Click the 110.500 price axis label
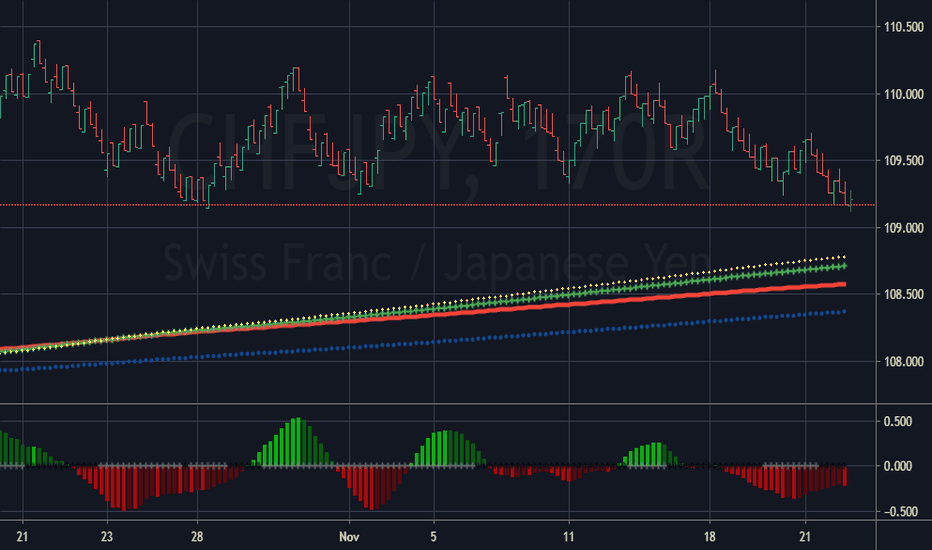This screenshot has height=550, width=932. click(x=901, y=27)
